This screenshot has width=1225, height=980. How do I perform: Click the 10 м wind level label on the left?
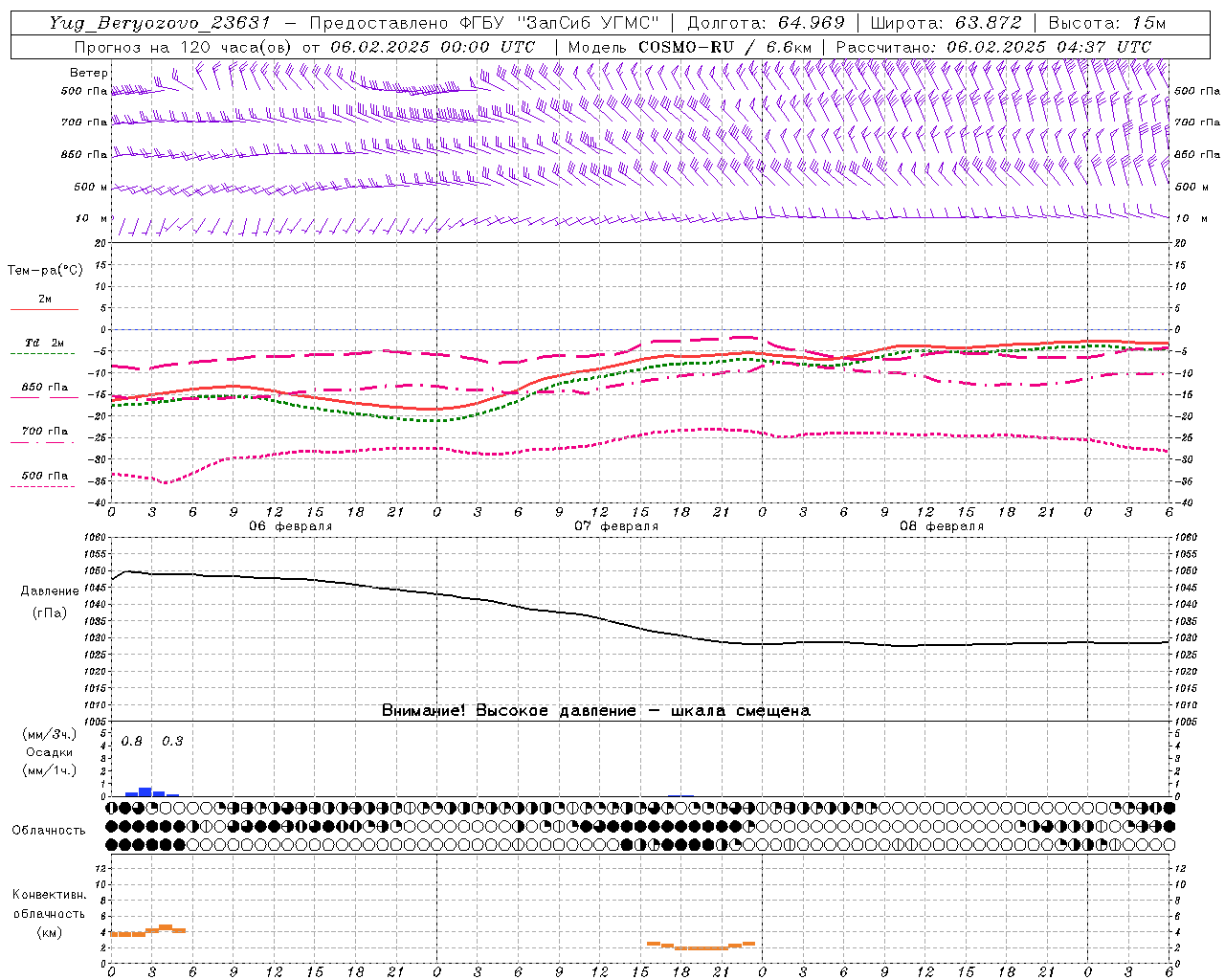tap(91, 218)
